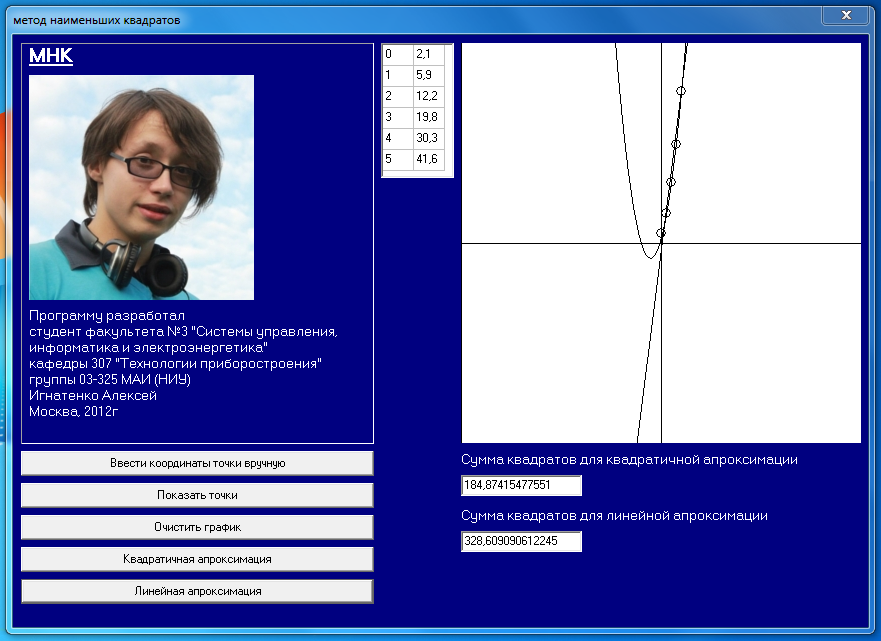The height and width of the screenshot is (641, 881).
Task: Select the row index cell 4
Action: (398, 138)
